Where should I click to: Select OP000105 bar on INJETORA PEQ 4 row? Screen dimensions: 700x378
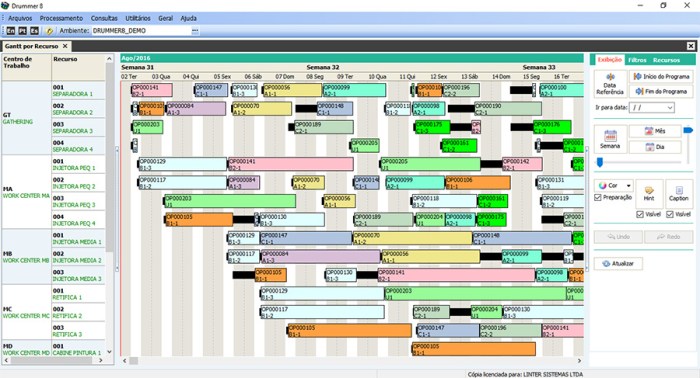199,220
